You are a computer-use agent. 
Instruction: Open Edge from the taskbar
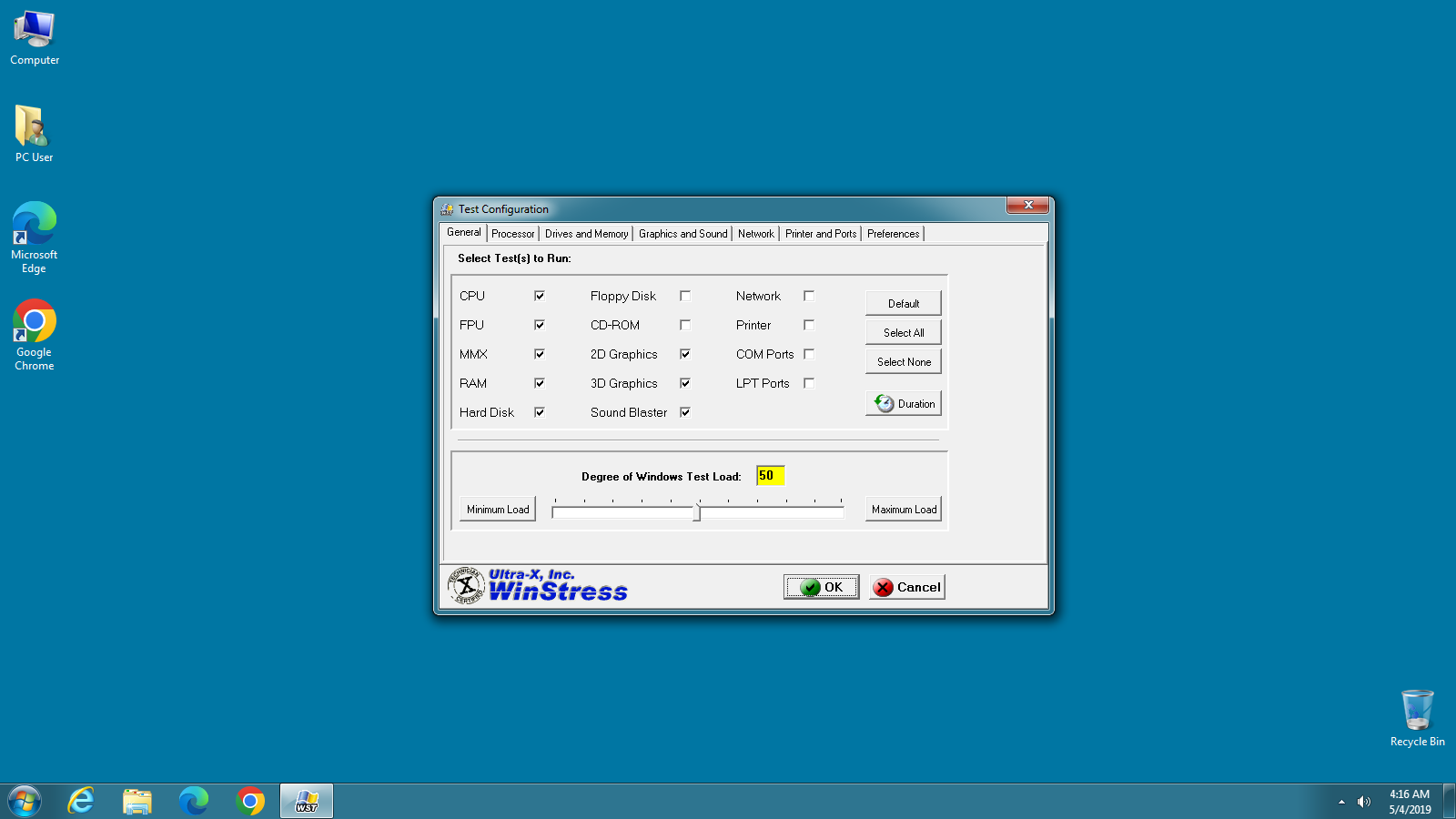click(x=194, y=802)
